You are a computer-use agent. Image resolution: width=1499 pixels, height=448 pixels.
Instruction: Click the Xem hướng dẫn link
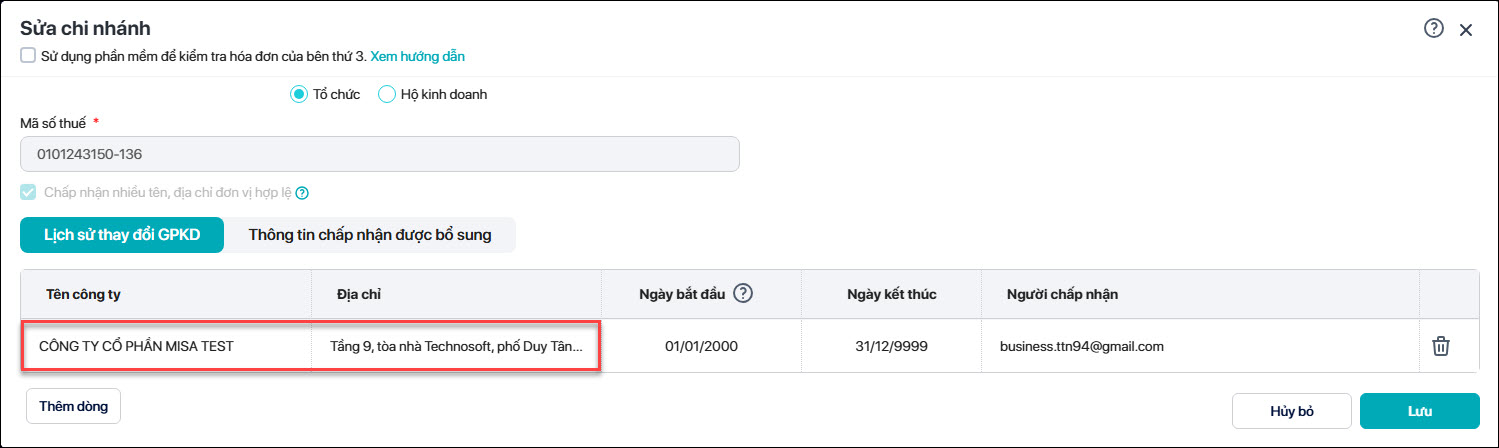pos(417,56)
